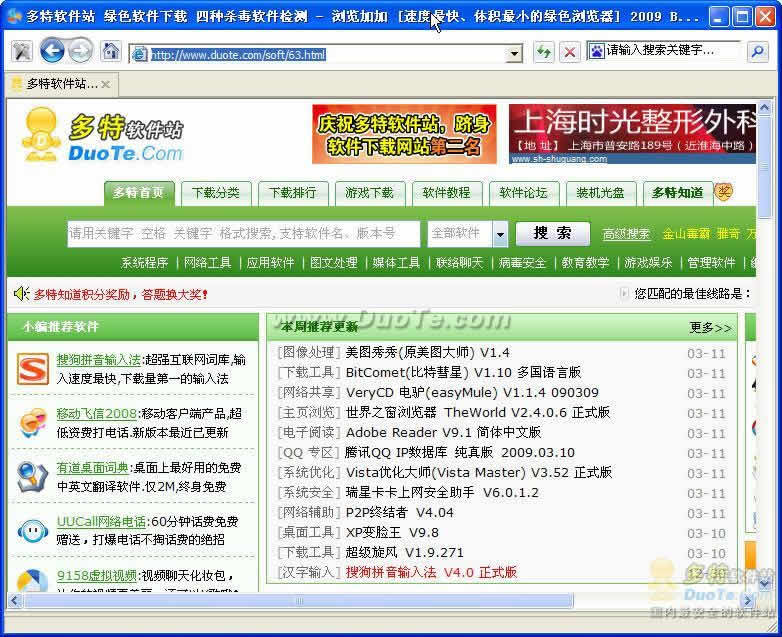Click the vertical scrollbar up arrow
The height and width of the screenshot is (637, 782).
pyautogui.click(x=764, y=108)
